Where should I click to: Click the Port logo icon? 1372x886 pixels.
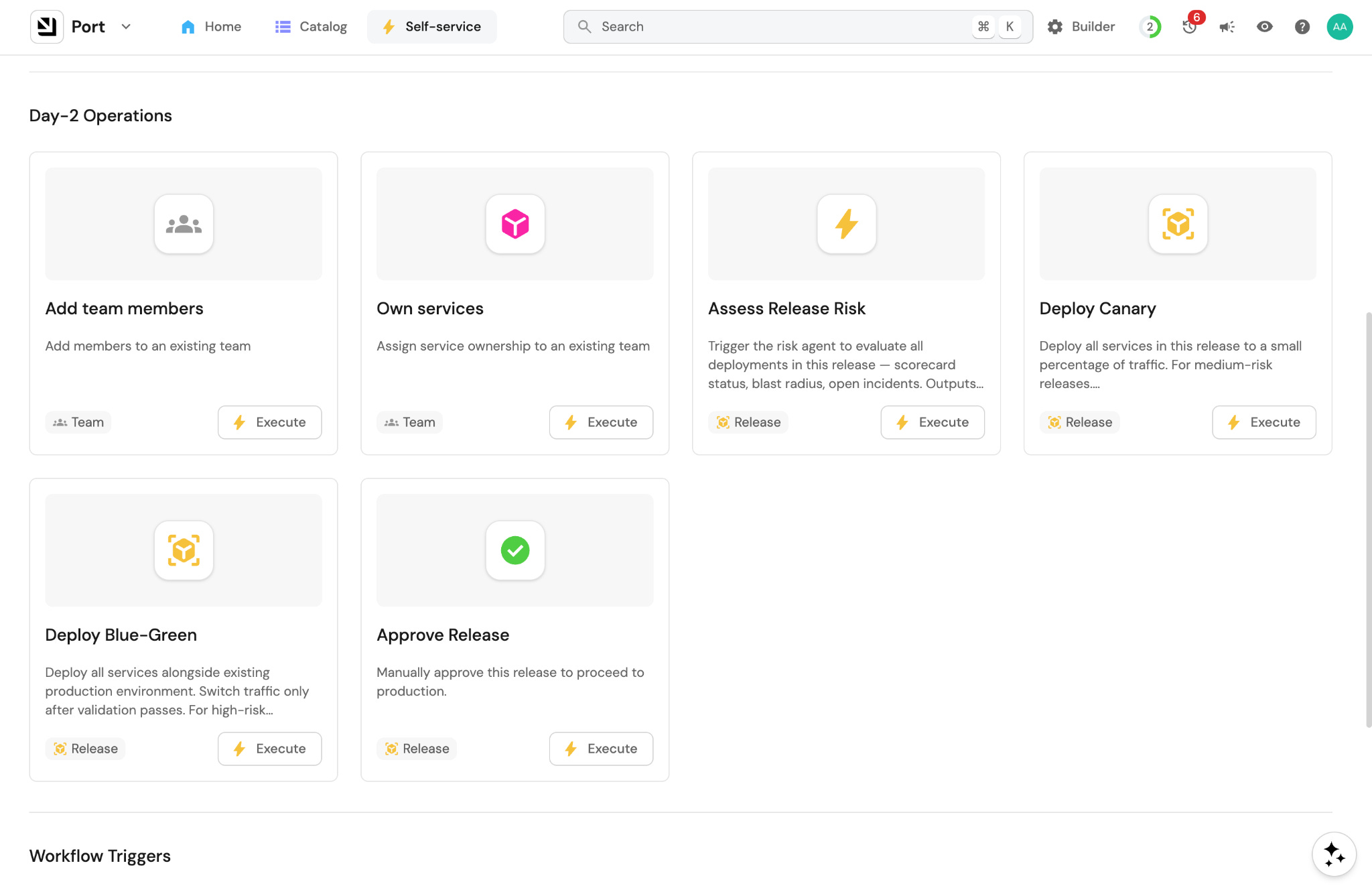pyautogui.click(x=47, y=27)
